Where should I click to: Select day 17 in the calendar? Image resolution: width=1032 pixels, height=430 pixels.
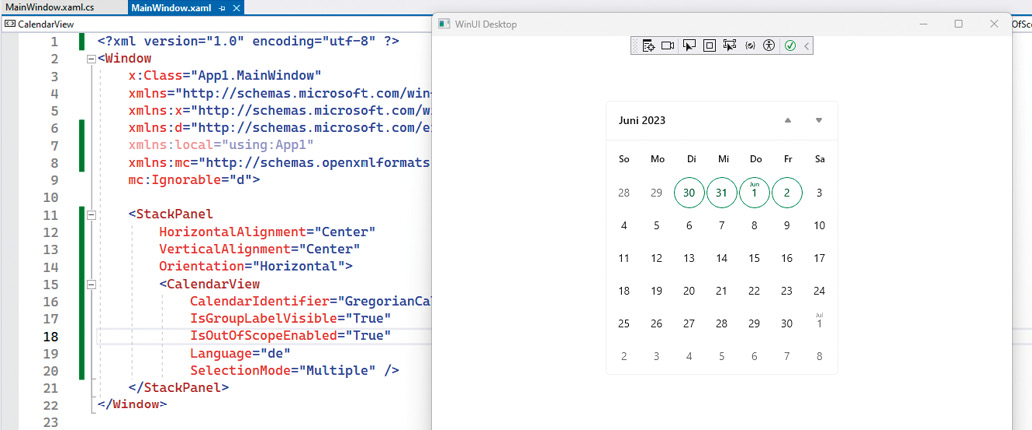(819, 258)
